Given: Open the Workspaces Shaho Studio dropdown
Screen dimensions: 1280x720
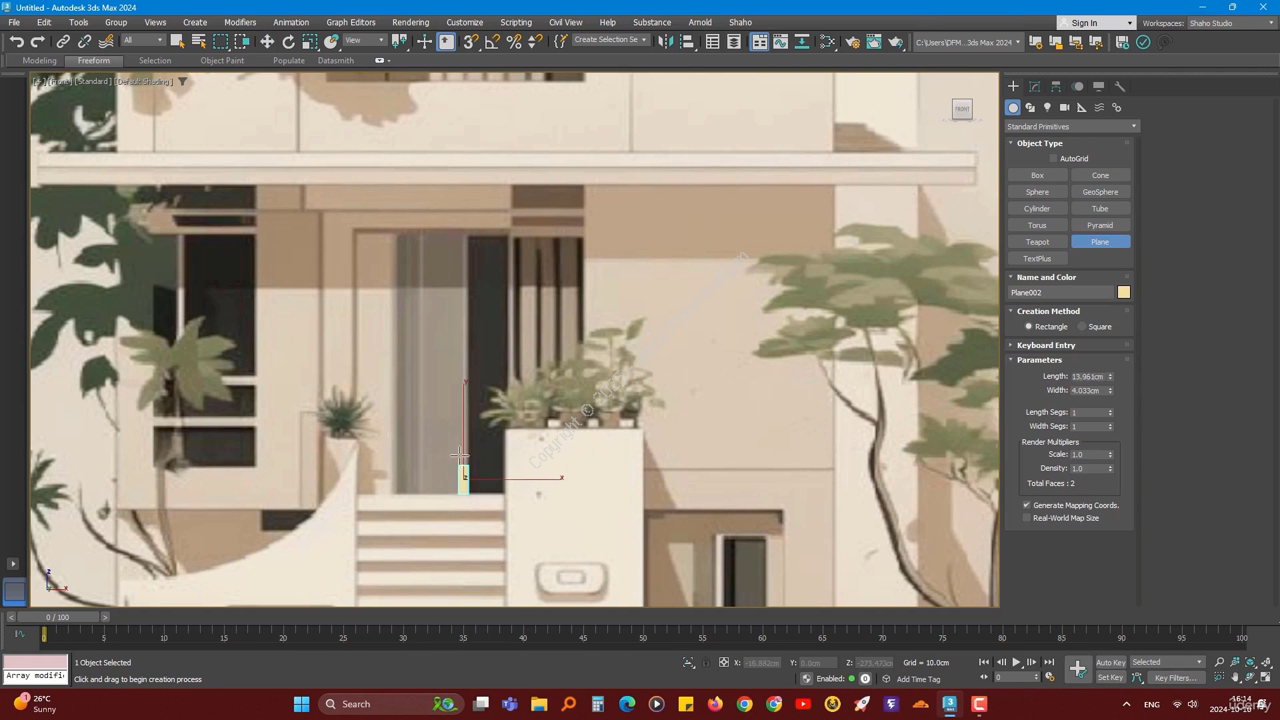Looking at the screenshot, I should (1231, 23).
